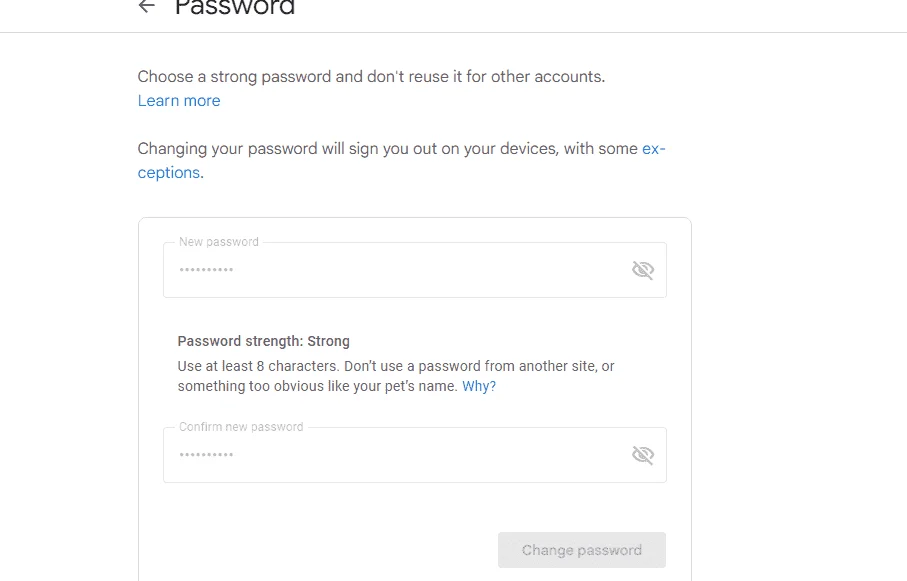Viewport: 907px width, 581px height.
Task: Click the masked dots in Confirm new password
Action: coord(206,455)
